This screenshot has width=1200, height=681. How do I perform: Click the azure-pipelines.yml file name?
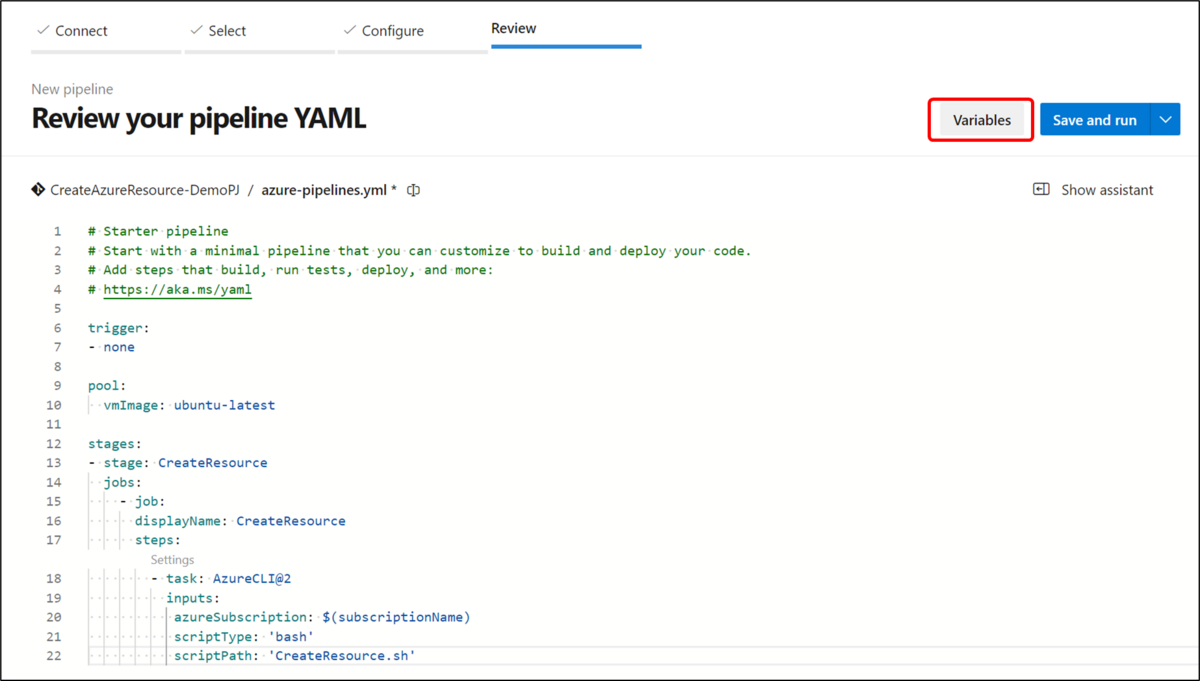(x=325, y=190)
